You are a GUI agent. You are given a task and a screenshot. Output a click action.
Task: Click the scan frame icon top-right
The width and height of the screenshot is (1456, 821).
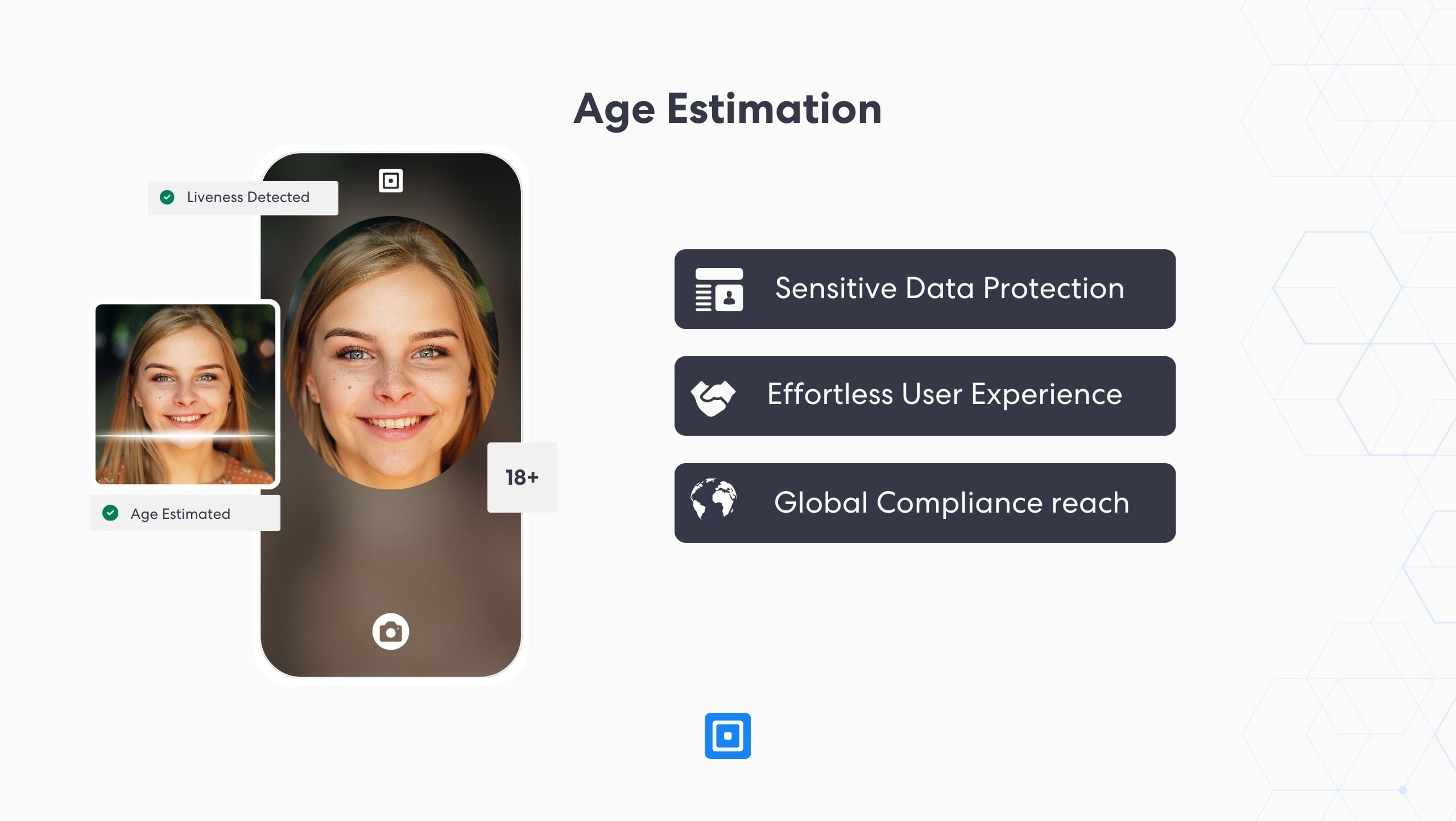391,181
